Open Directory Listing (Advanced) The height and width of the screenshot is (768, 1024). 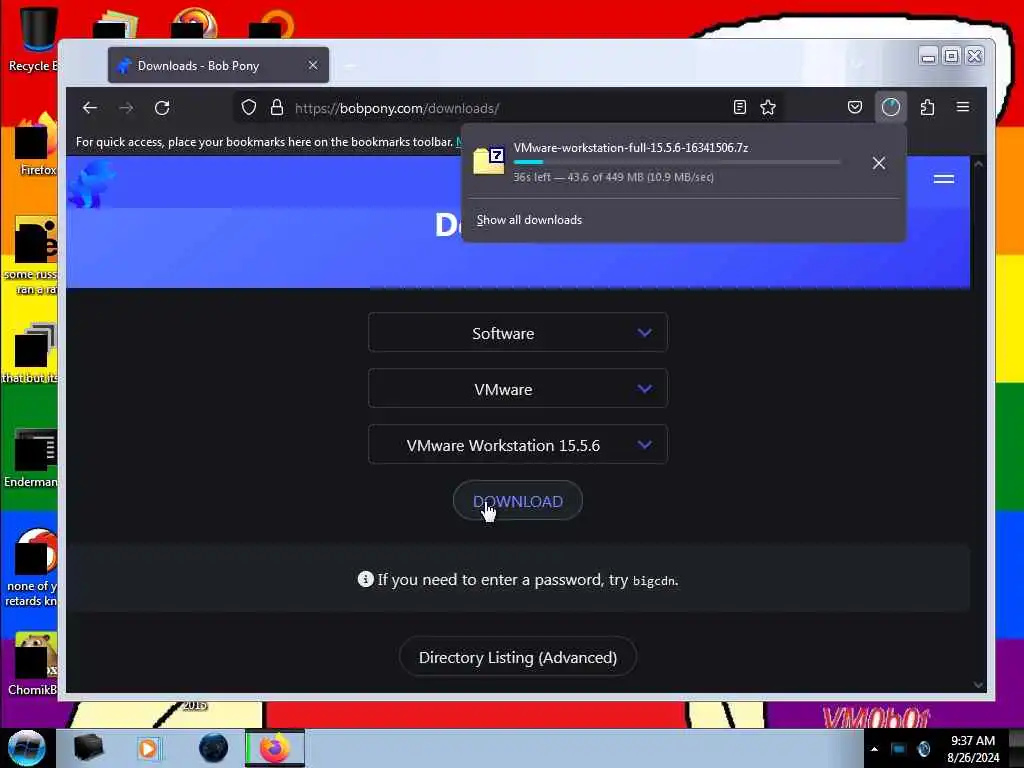(x=518, y=657)
